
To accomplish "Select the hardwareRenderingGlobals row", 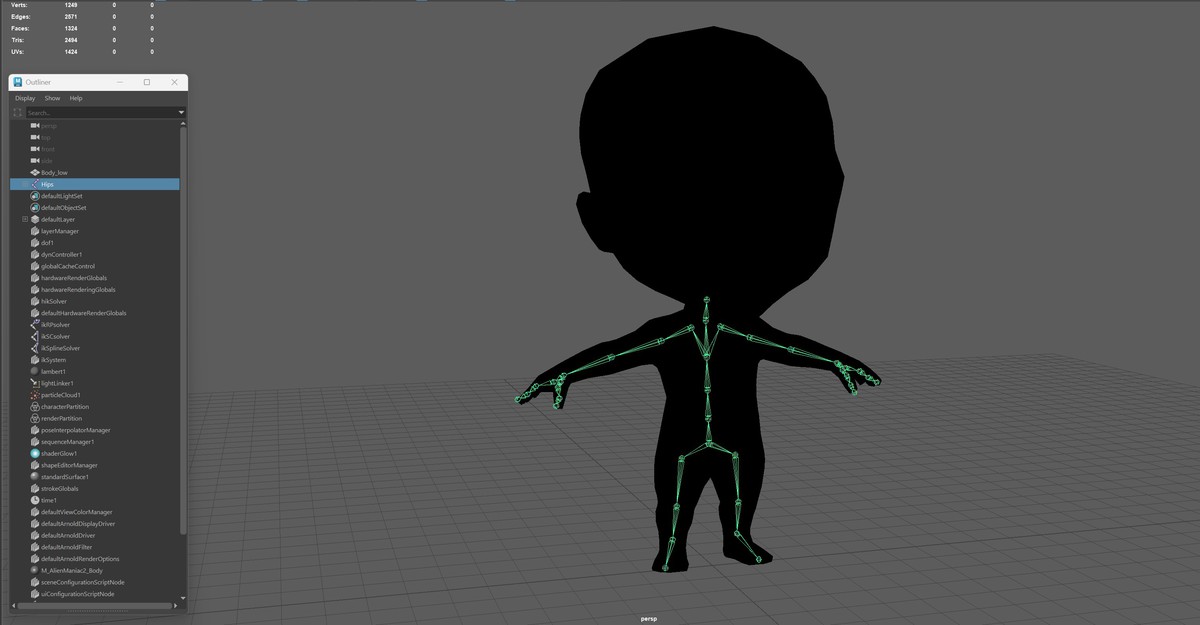I will pos(95,290).
